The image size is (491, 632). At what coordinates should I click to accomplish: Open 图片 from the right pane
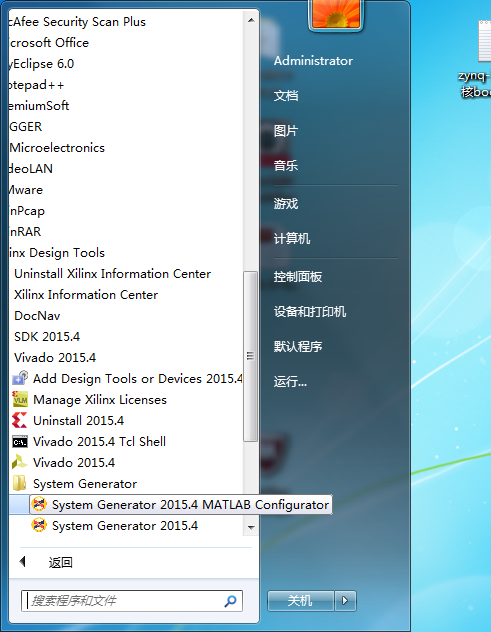pos(286,131)
